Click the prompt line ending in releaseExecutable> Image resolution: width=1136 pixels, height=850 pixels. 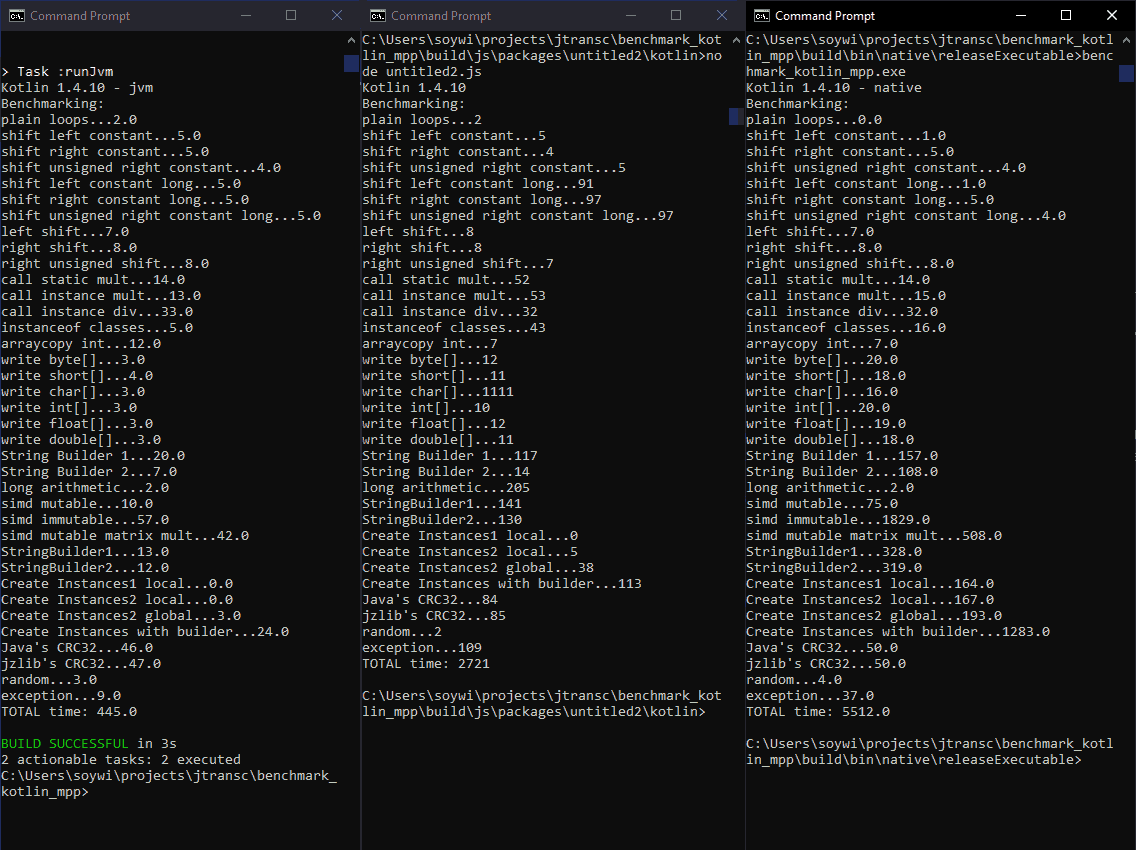coord(914,760)
